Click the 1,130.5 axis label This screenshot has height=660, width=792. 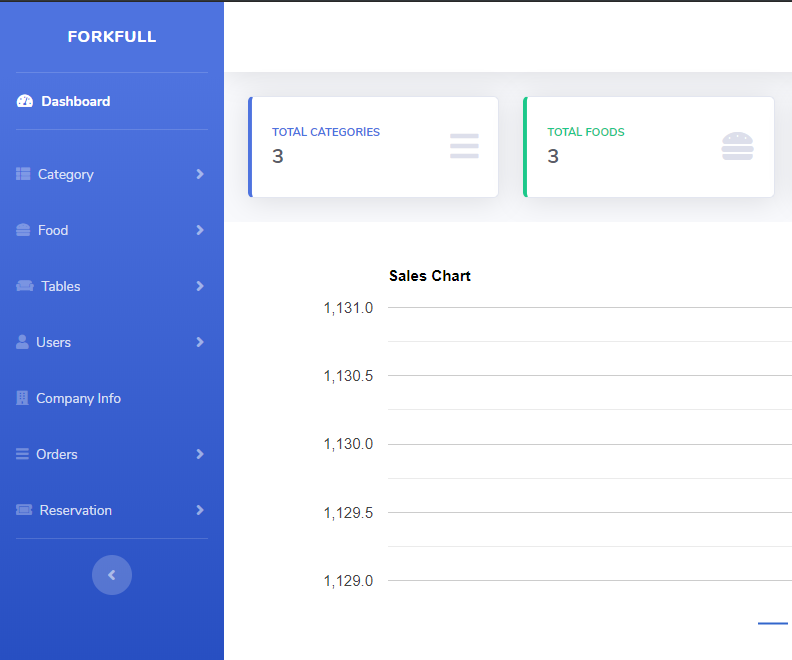[x=348, y=376]
